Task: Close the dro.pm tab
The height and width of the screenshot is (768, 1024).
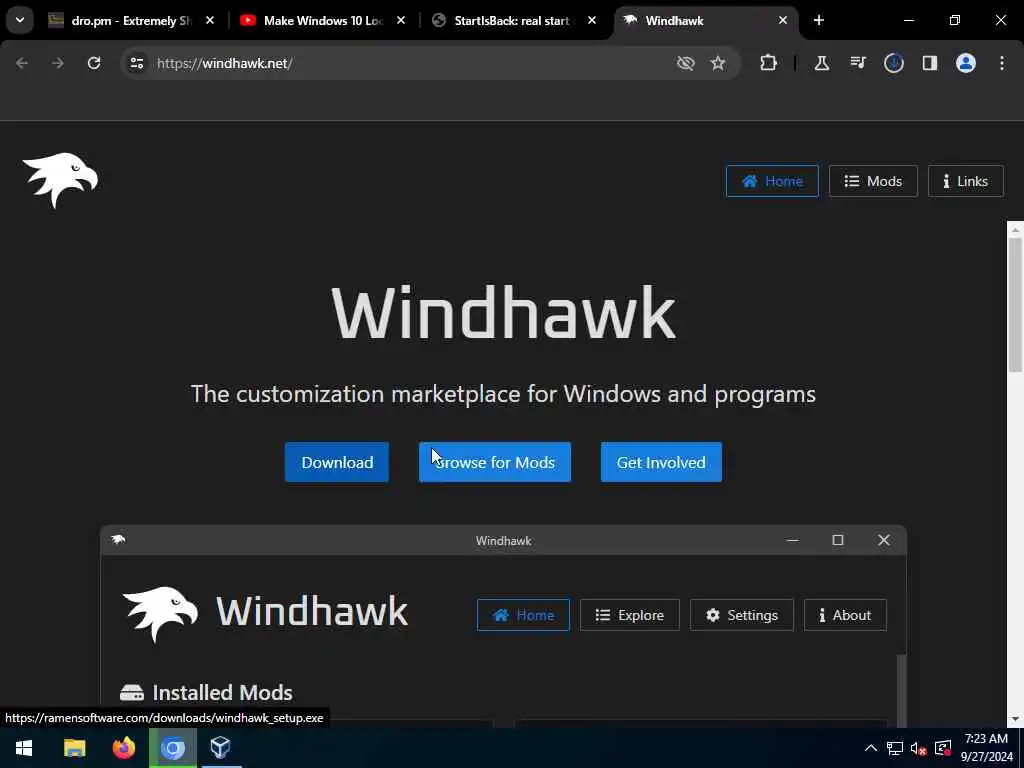Action: point(210,21)
